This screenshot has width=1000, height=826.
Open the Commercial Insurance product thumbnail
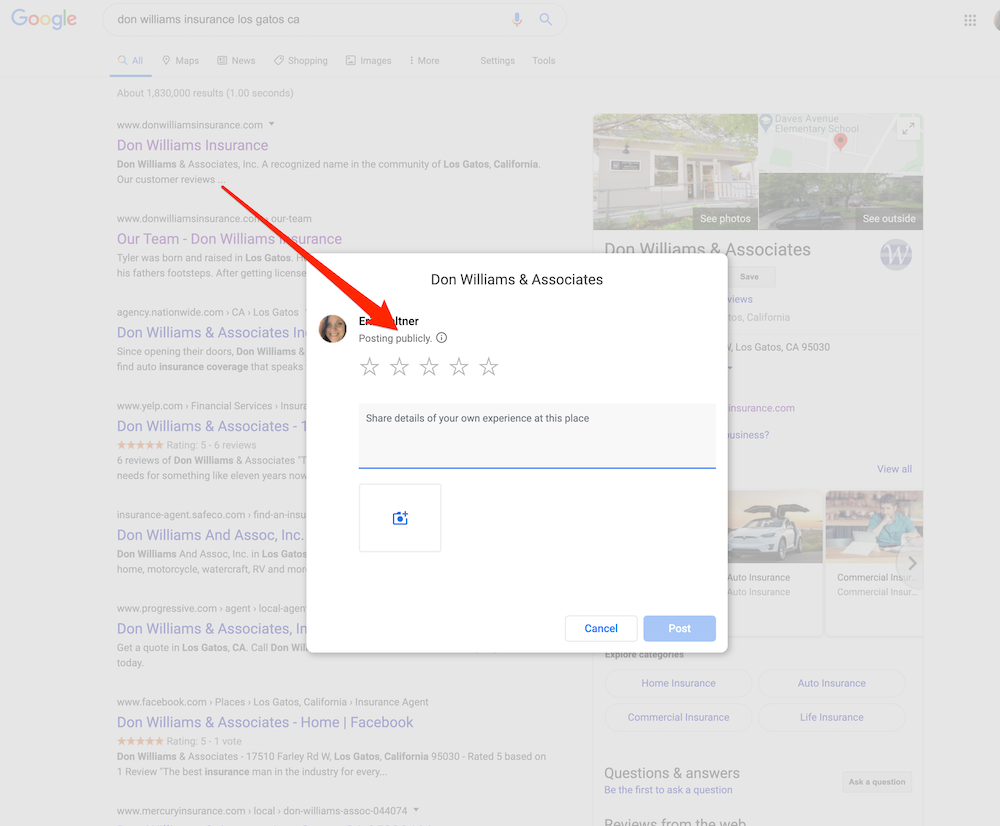click(x=874, y=527)
